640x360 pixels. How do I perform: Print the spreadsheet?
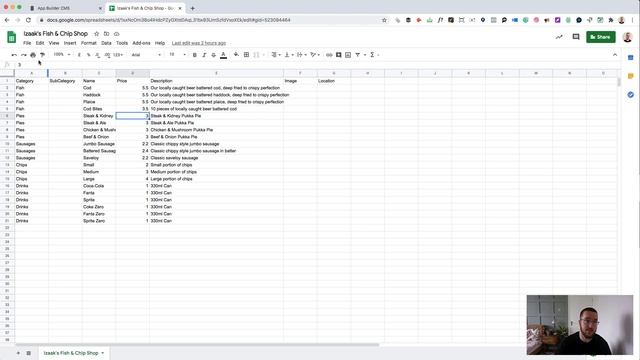pos(33,55)
